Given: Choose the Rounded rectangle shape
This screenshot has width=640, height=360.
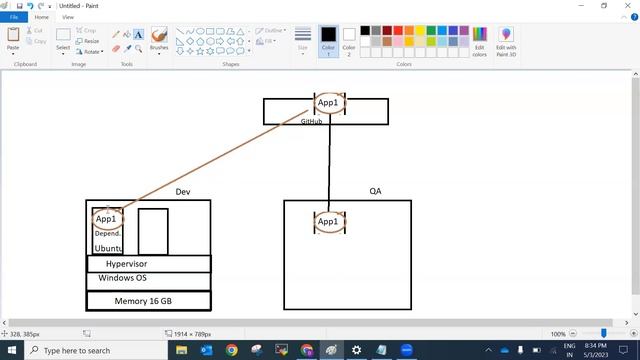Looking at the screenshot, I should (x=220, y=31).
